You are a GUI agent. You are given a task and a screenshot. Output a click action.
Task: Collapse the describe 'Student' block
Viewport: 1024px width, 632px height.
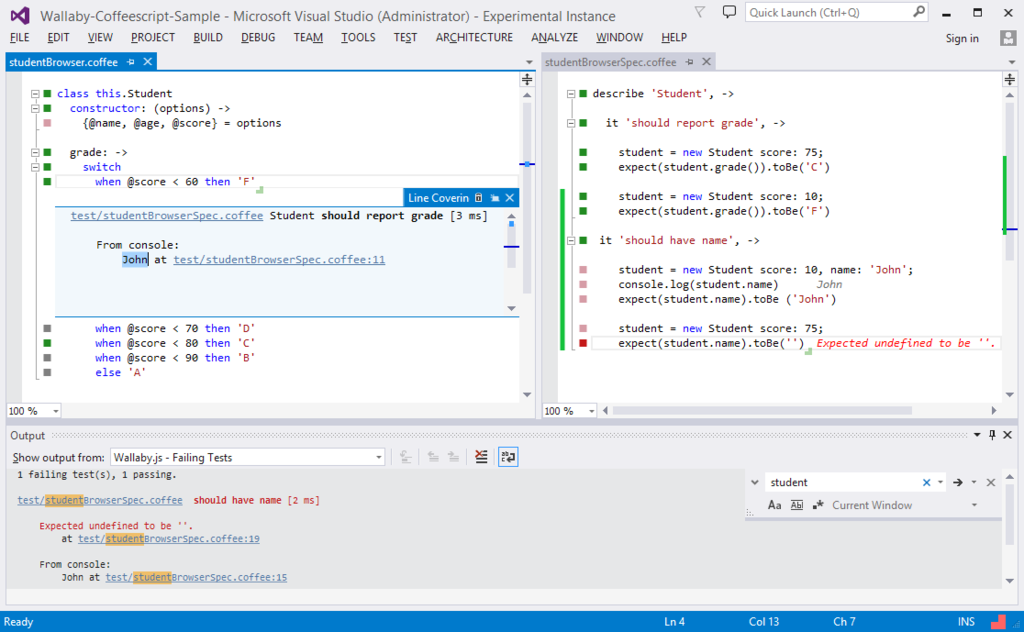coord(571,93)
